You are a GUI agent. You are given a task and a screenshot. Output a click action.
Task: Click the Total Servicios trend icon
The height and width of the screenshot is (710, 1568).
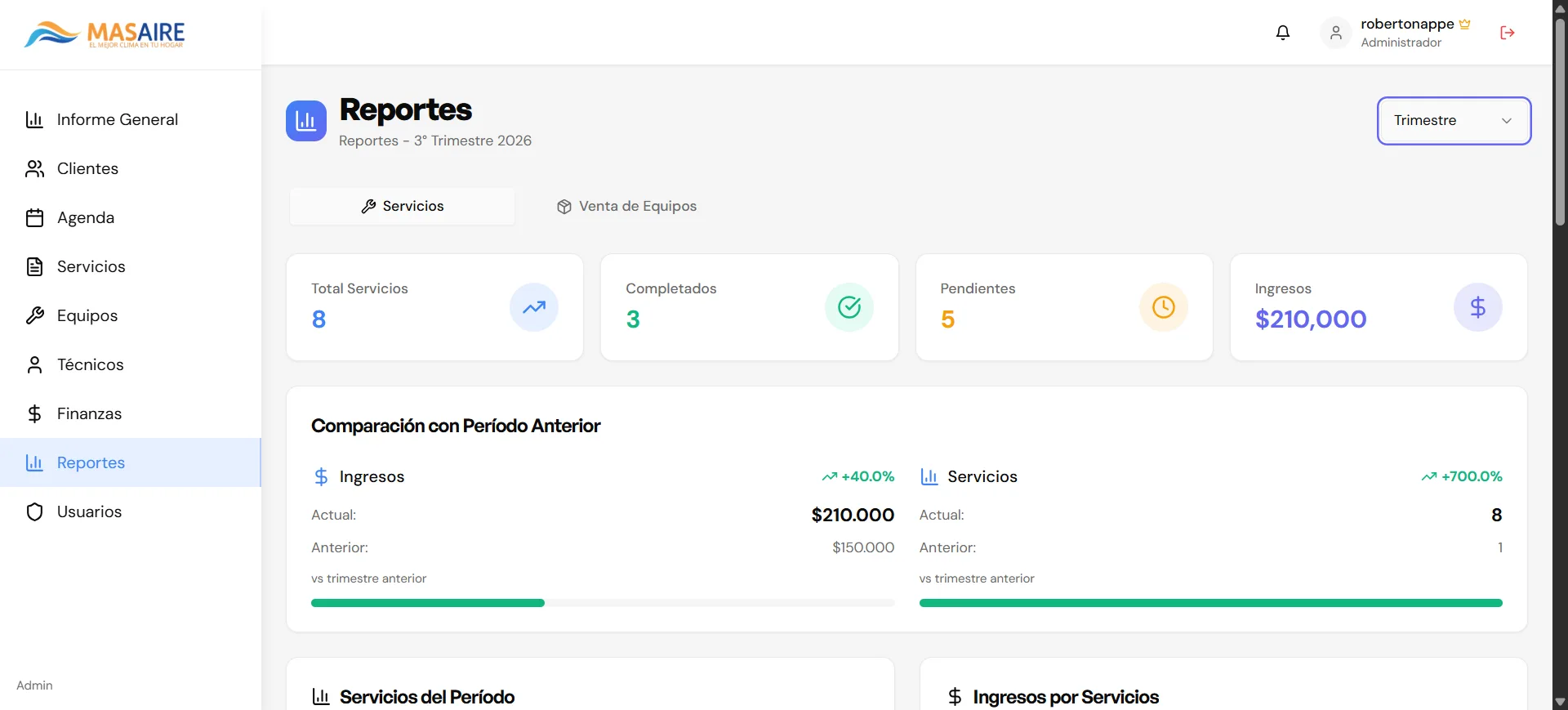click(x=534, y=307)
